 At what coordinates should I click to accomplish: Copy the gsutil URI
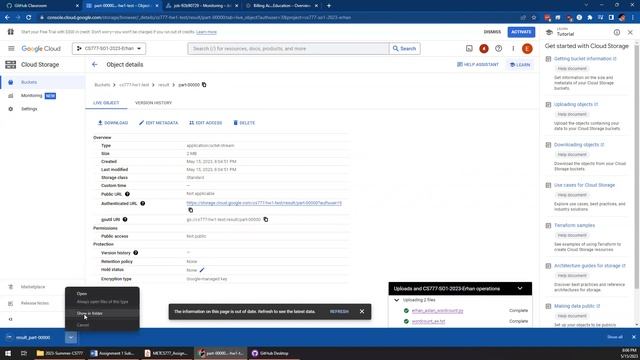point(266,220)
